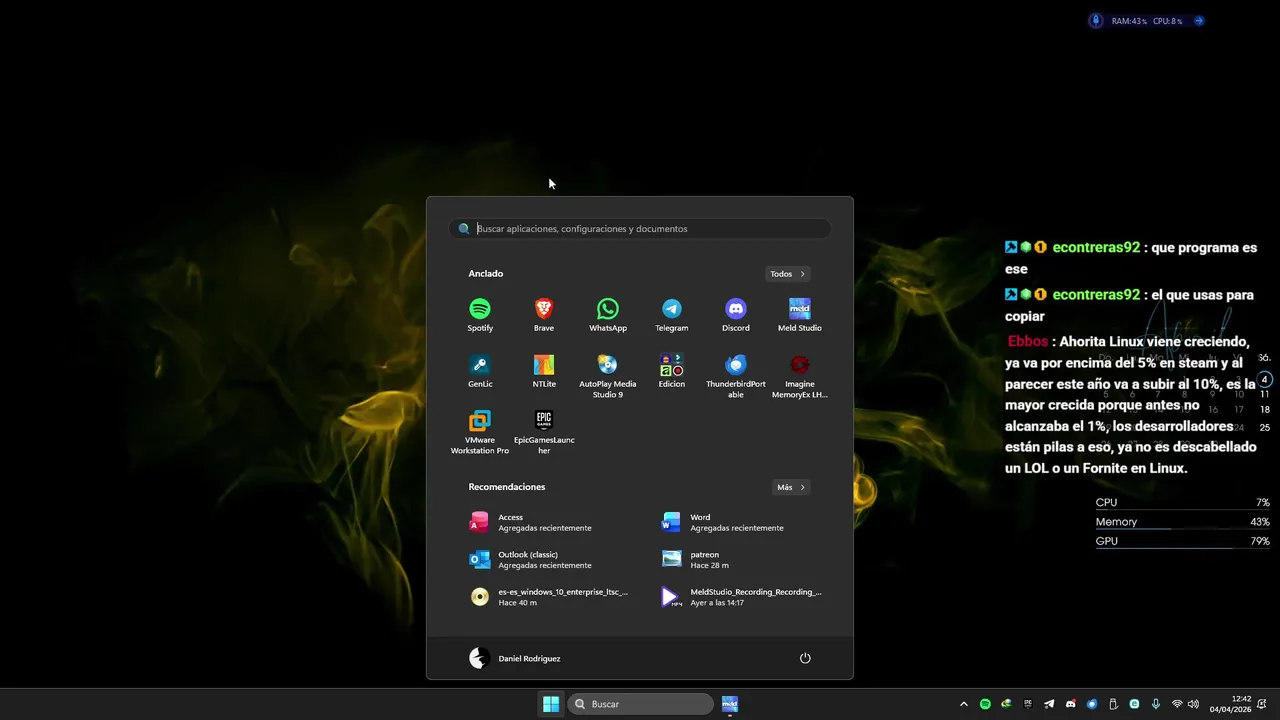Launch Brave browser from pinned apps

(544, 315)
